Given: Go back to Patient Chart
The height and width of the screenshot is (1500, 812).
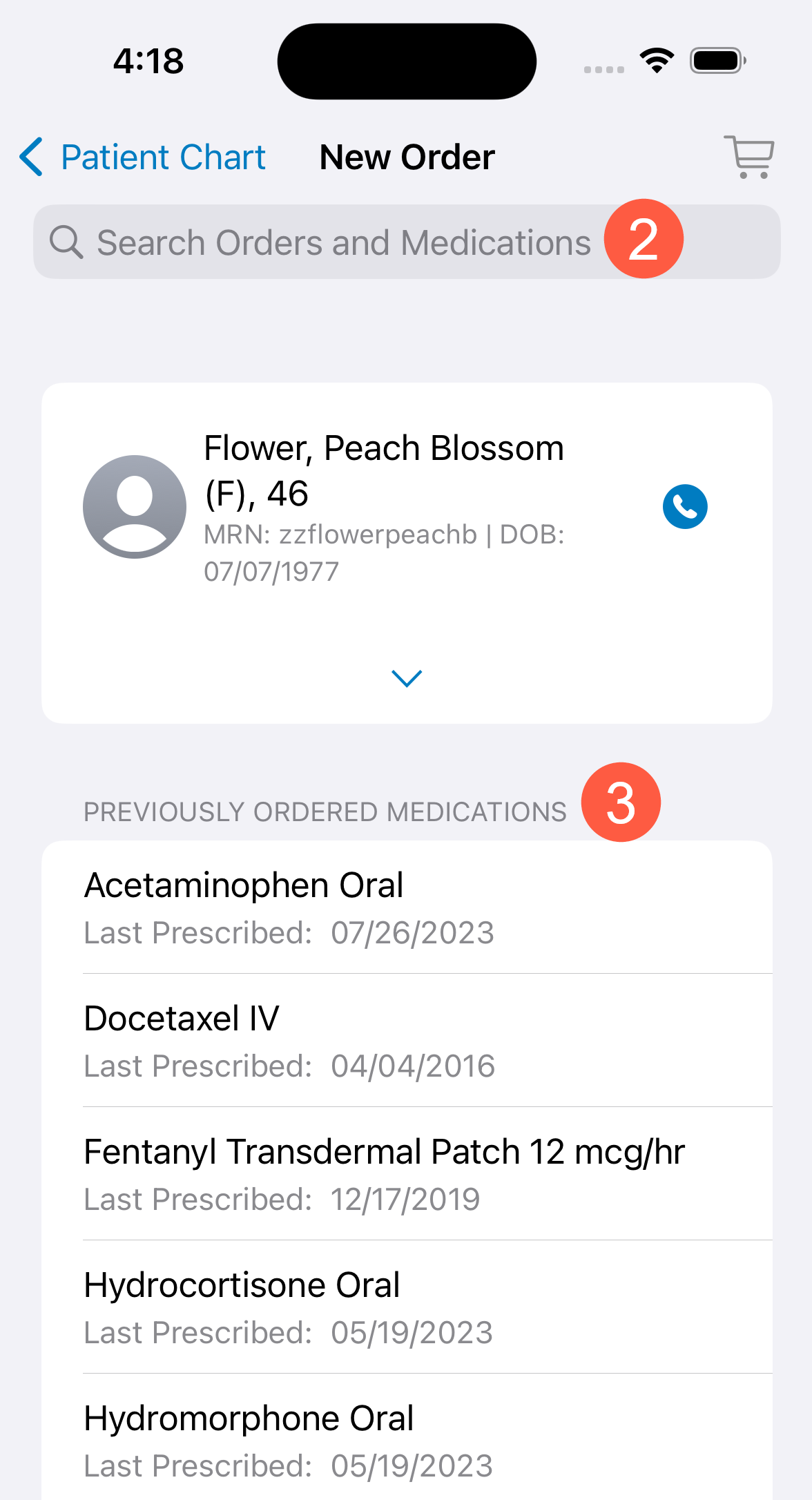Looking at the screenshot, I should (x=163, y=157).
